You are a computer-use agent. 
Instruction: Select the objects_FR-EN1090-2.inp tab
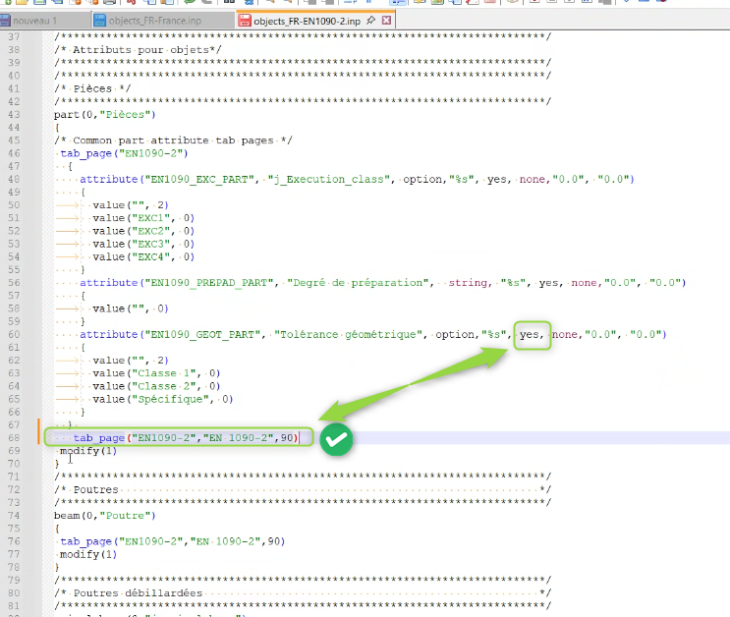click(x=306, y=20)
